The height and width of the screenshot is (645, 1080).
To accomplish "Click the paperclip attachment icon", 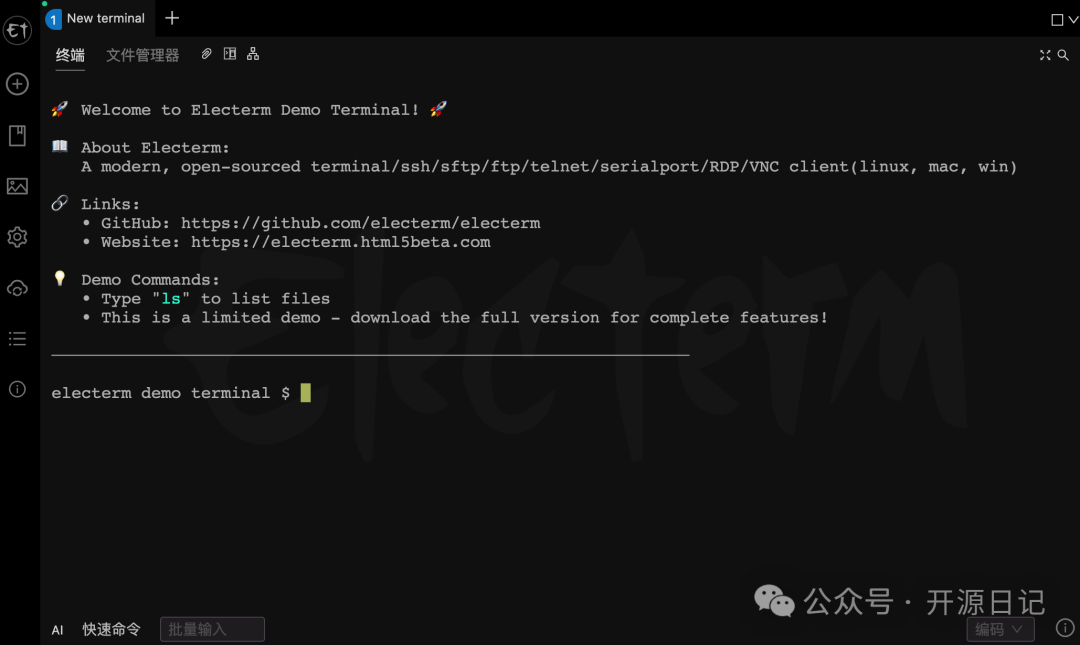I will [206, 54].
